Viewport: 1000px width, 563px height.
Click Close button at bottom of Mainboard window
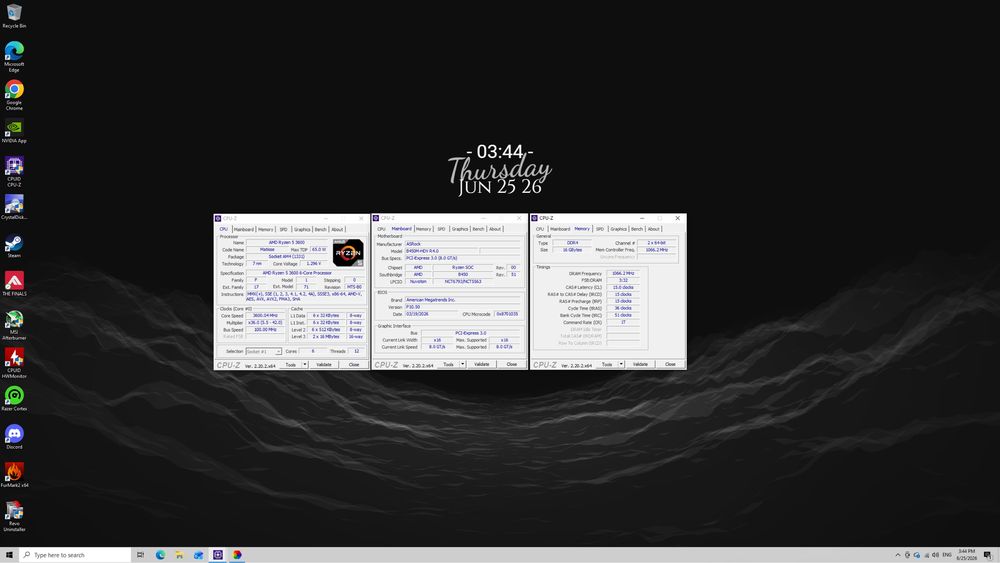[x=511, y=364]
